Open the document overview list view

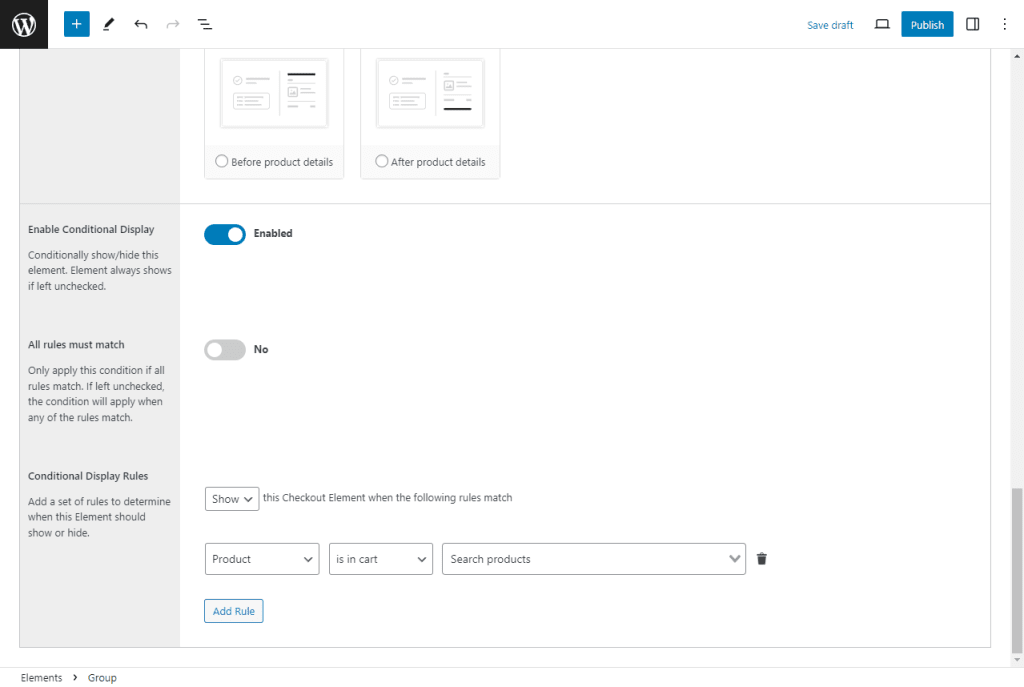tap(204, 24)
